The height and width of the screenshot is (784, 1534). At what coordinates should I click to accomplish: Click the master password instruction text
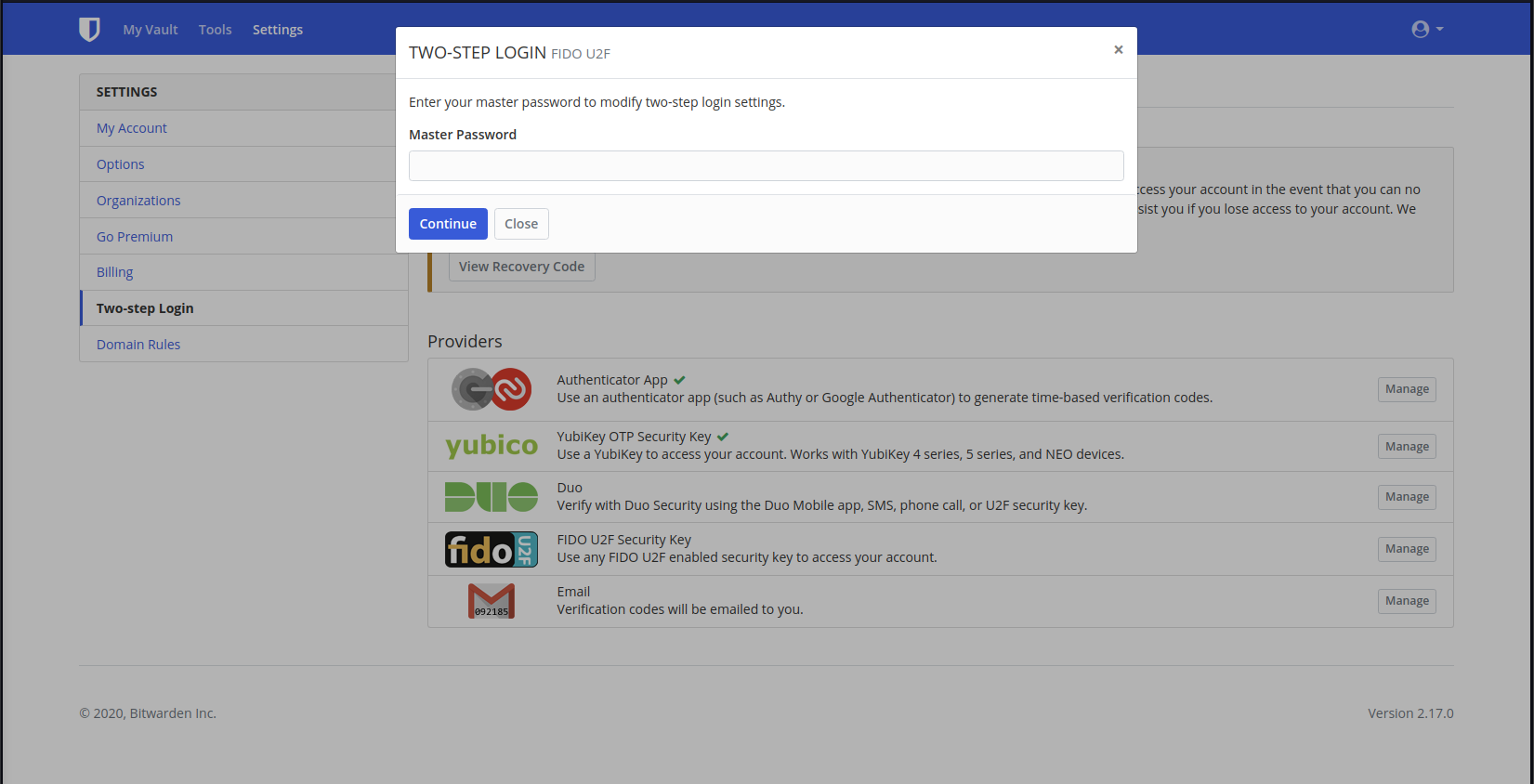click(597, 102)
